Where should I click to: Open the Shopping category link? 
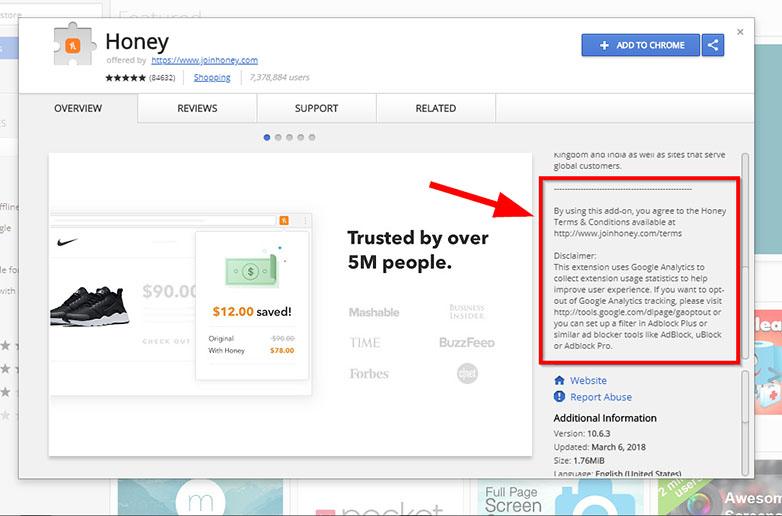click(212, 78)
